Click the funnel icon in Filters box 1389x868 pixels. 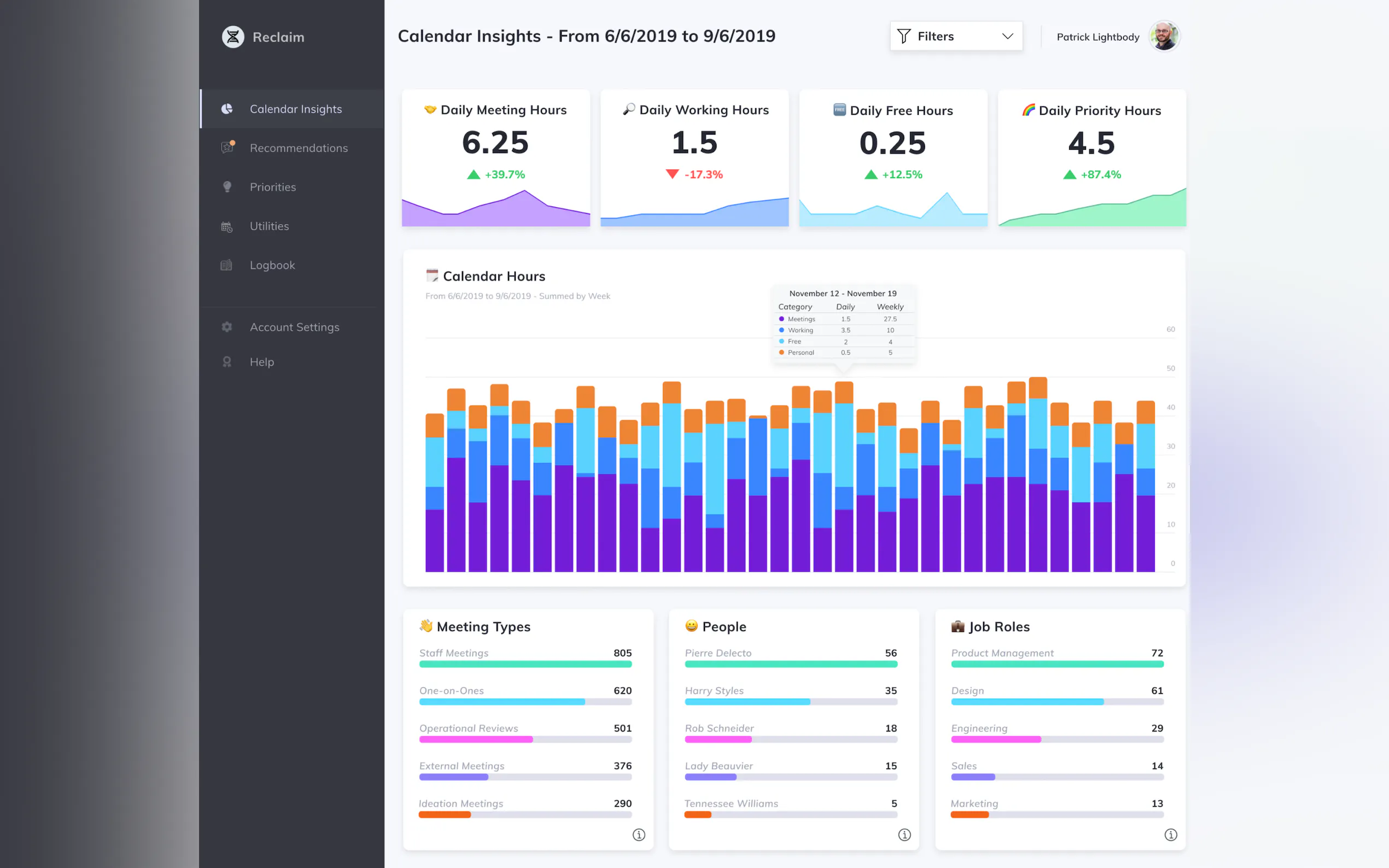pos(904,36)
